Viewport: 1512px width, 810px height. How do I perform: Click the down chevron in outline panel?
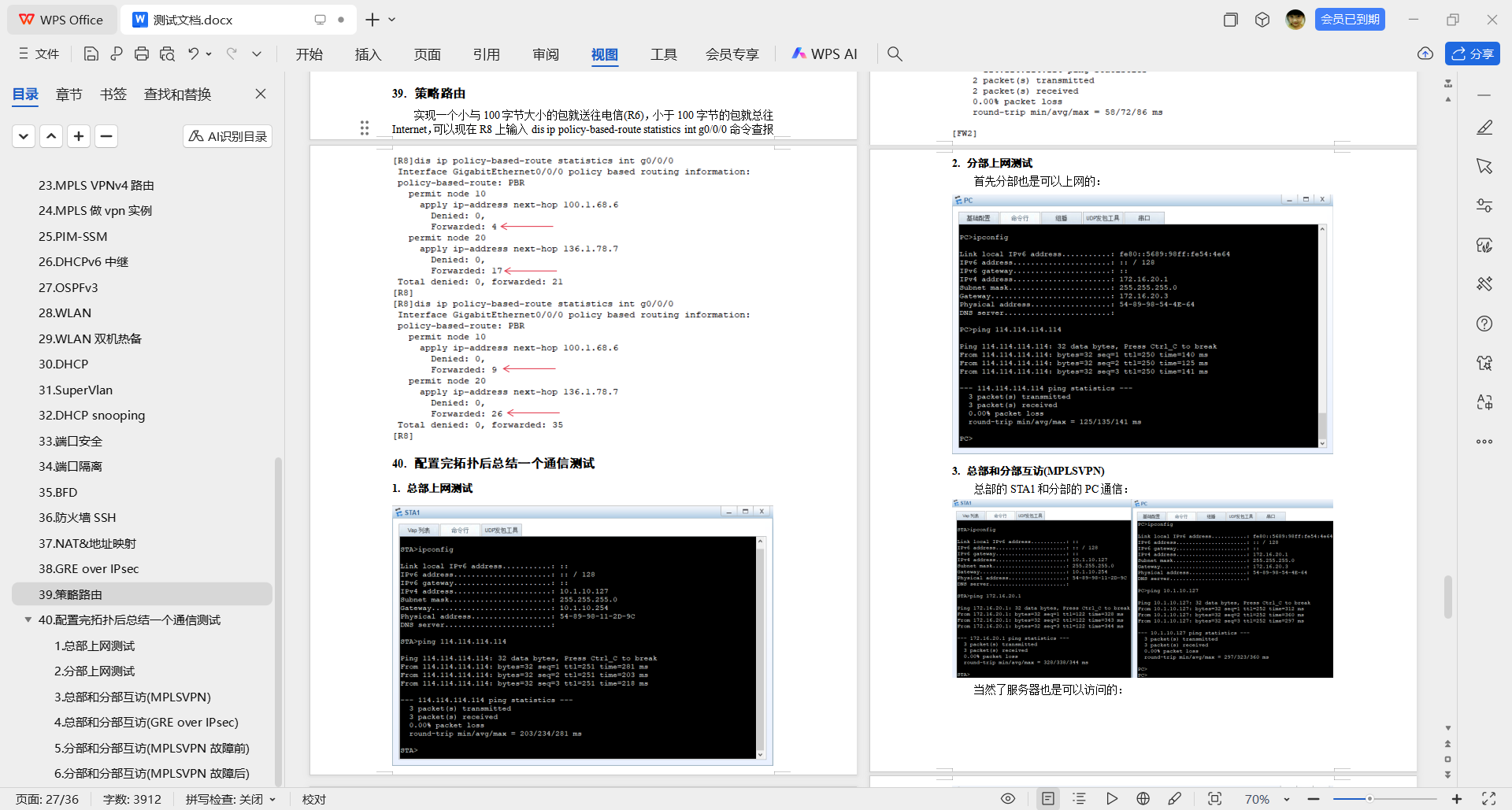point(24,136)
